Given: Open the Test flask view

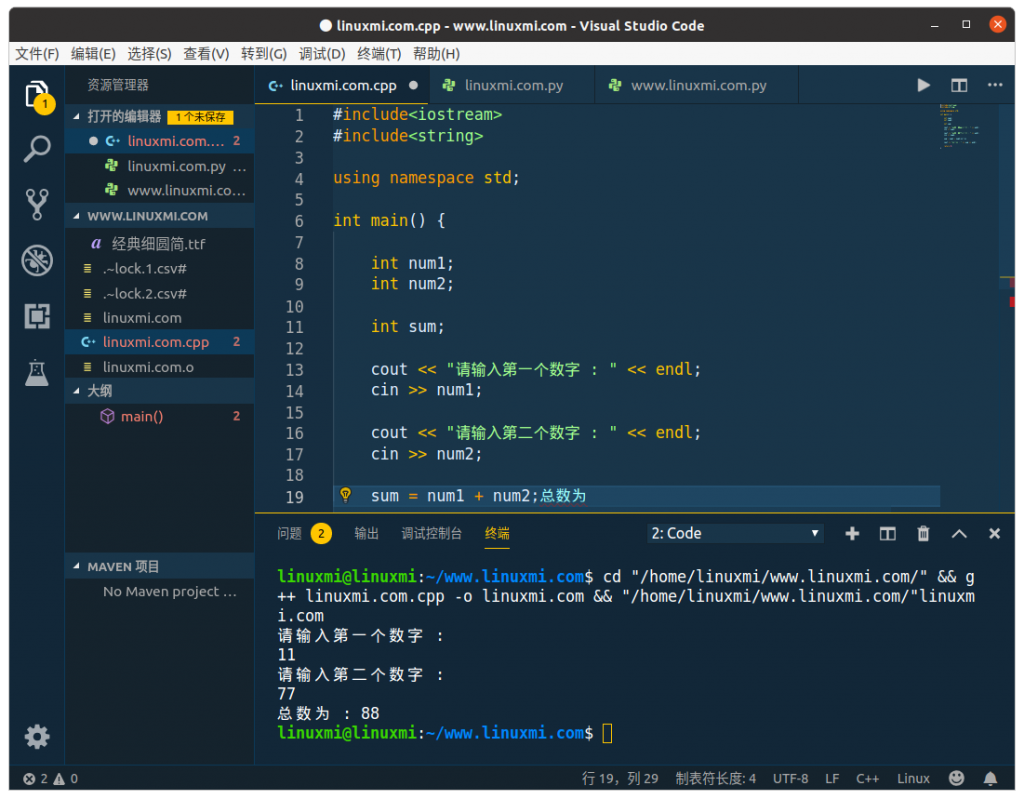Looking at the screenshot, I should (x=37, y=372).
